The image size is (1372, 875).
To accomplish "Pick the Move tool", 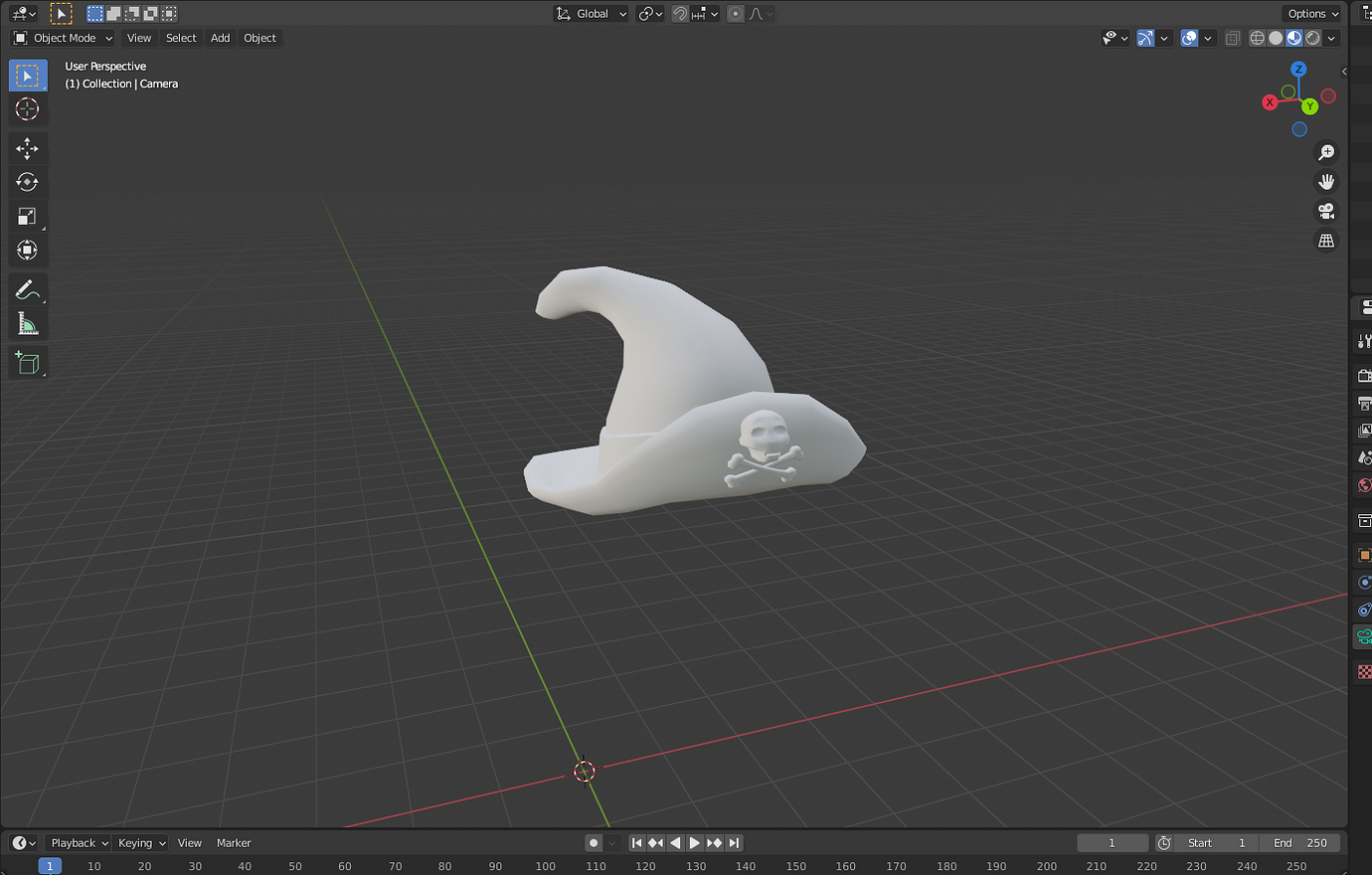I will click(28, 148).
